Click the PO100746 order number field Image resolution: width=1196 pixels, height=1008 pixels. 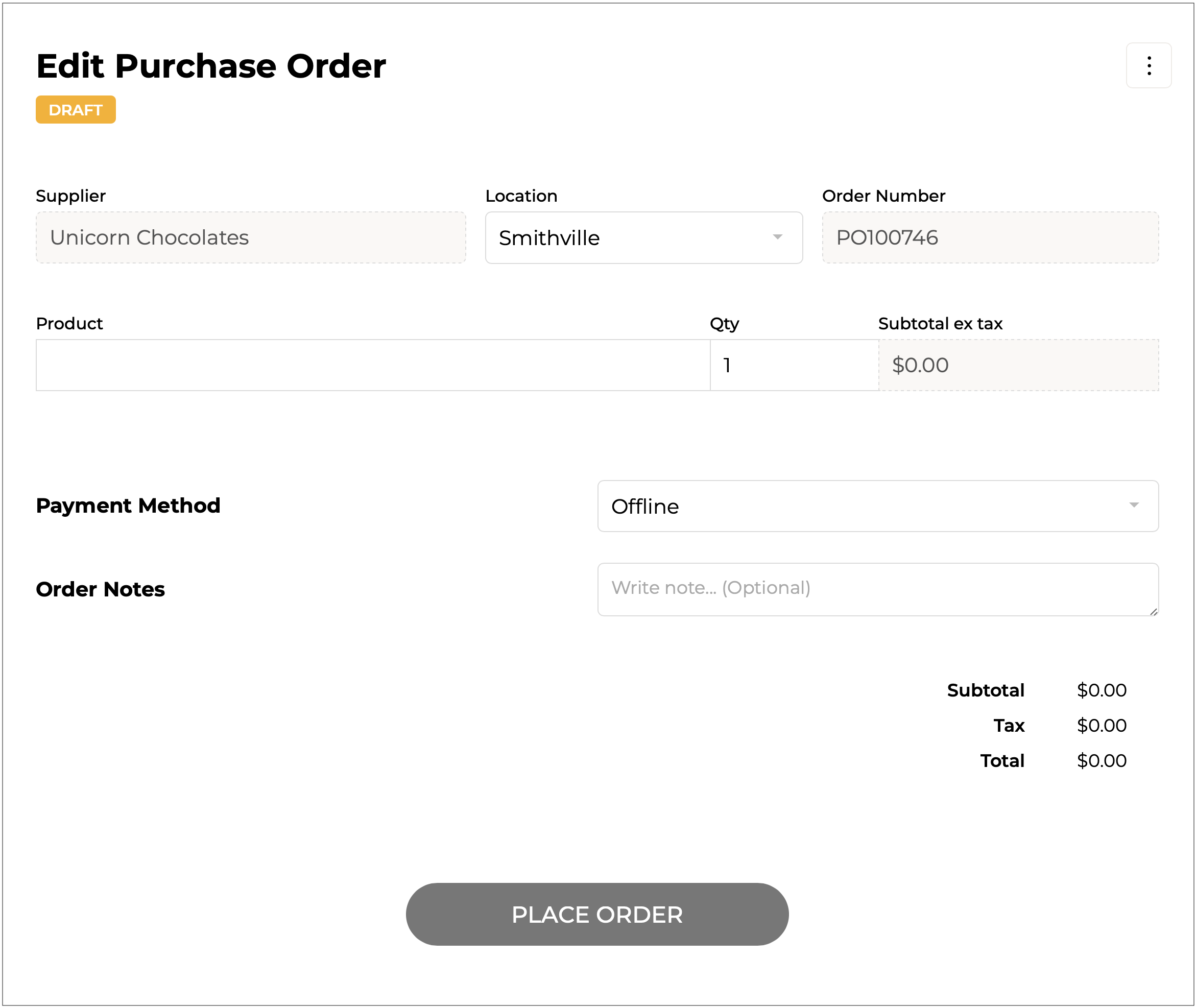point(990,238)
